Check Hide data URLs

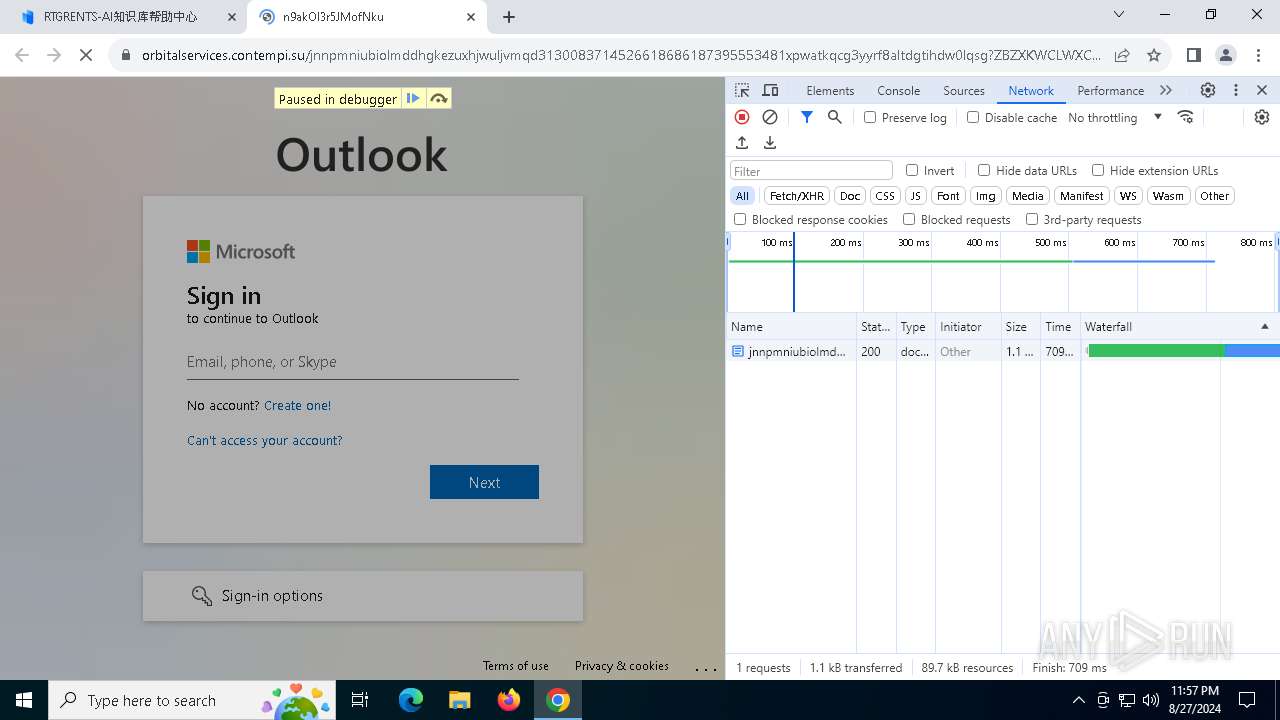click(984, 170)
